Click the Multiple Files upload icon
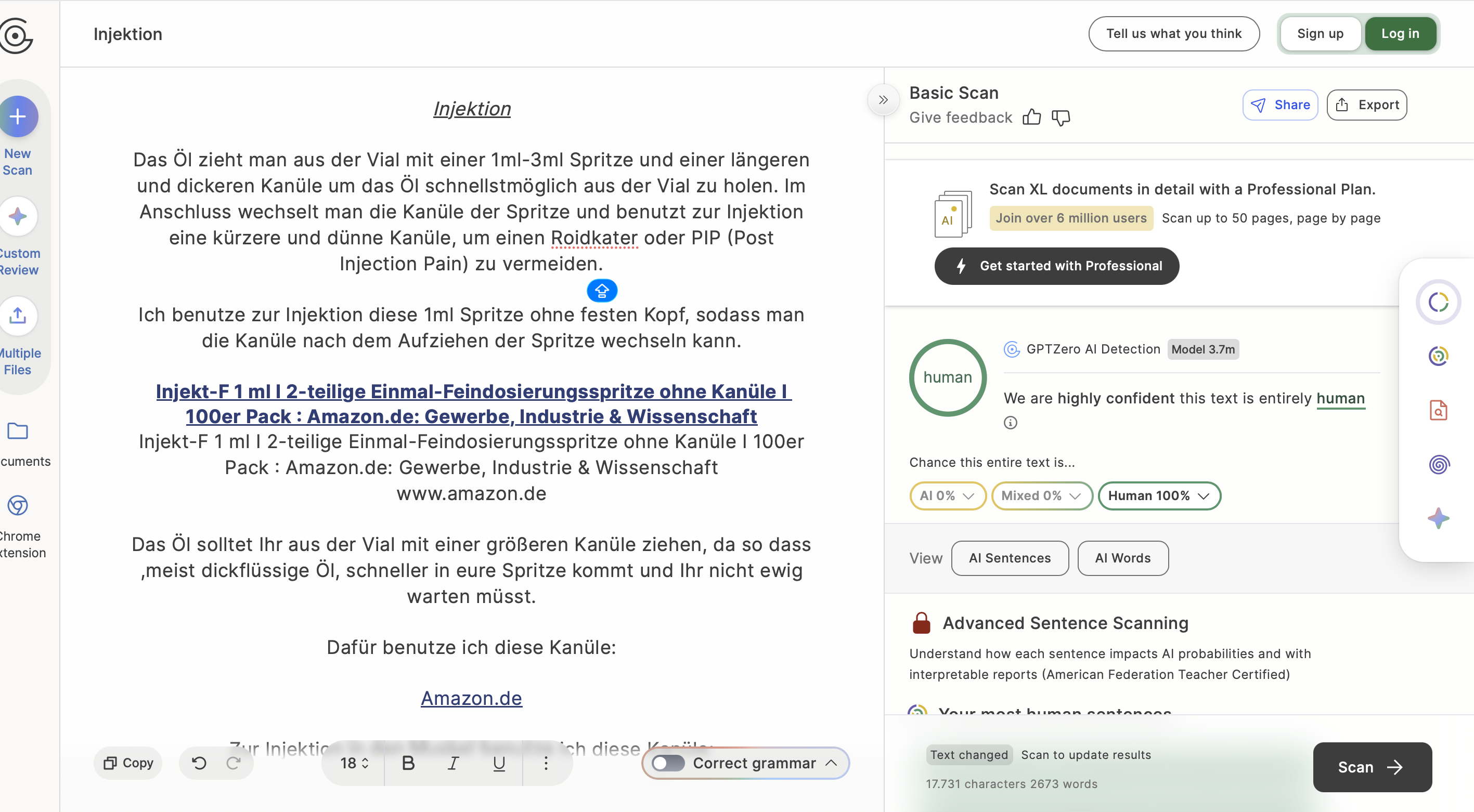Screen dimensions: 1474x812 click(x=18, y=316)
